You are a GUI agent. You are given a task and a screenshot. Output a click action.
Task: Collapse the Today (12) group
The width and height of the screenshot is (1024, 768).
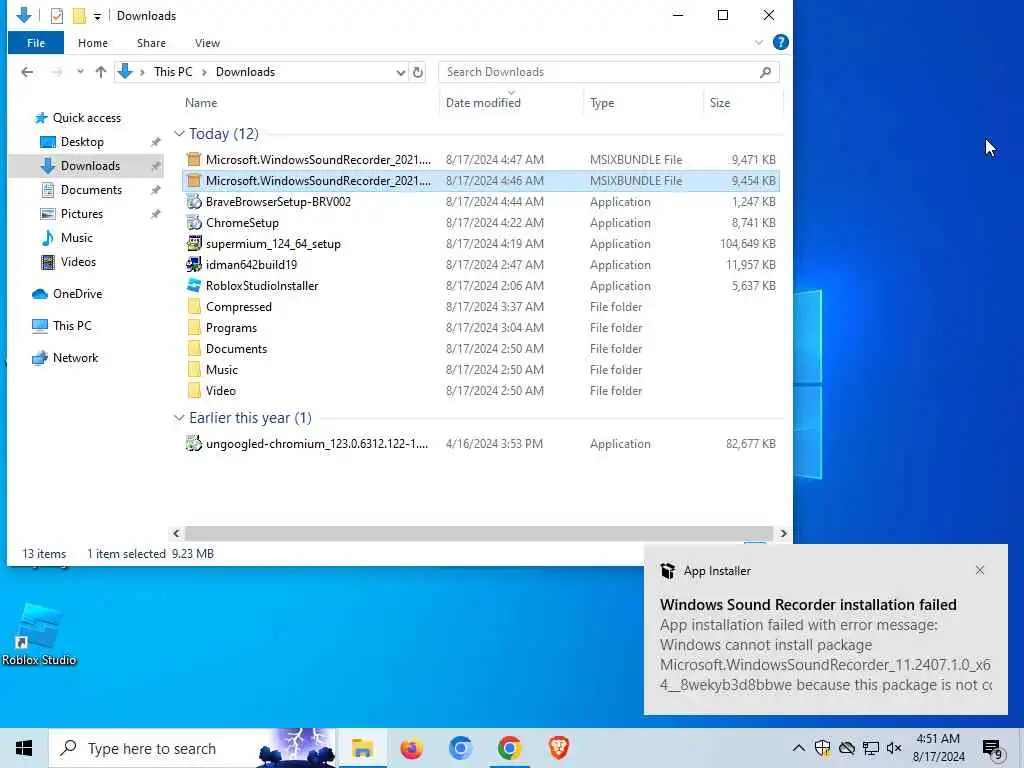[x=179, y=133]
